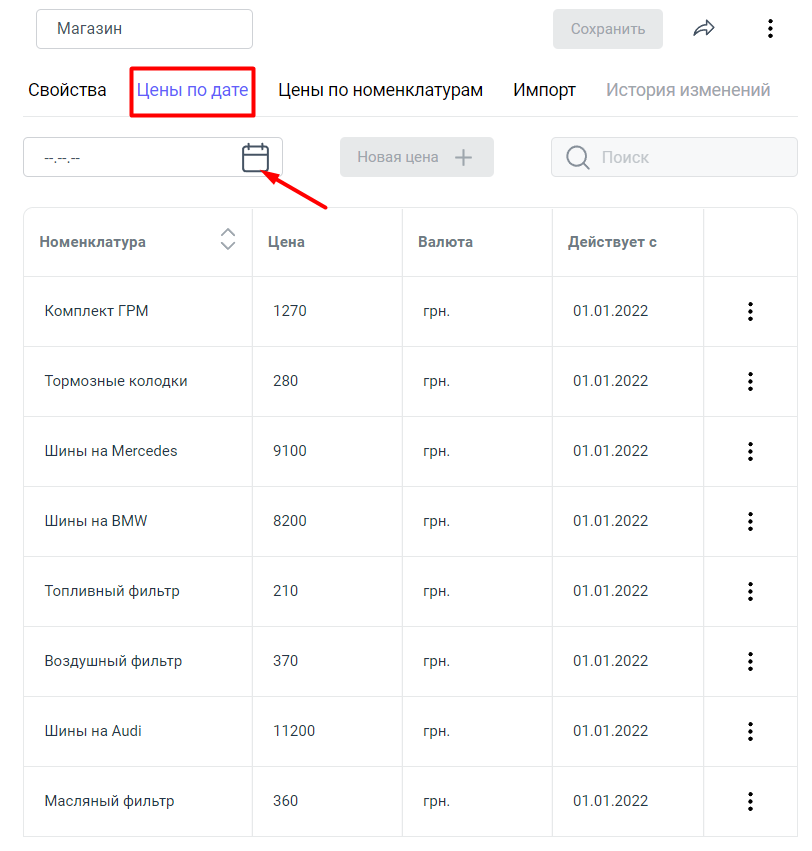The height and width of the screenshot is (851, 812).
Task: Open top-right three-dot options menu
Action: pyautogui.click(x=770, y=29)
